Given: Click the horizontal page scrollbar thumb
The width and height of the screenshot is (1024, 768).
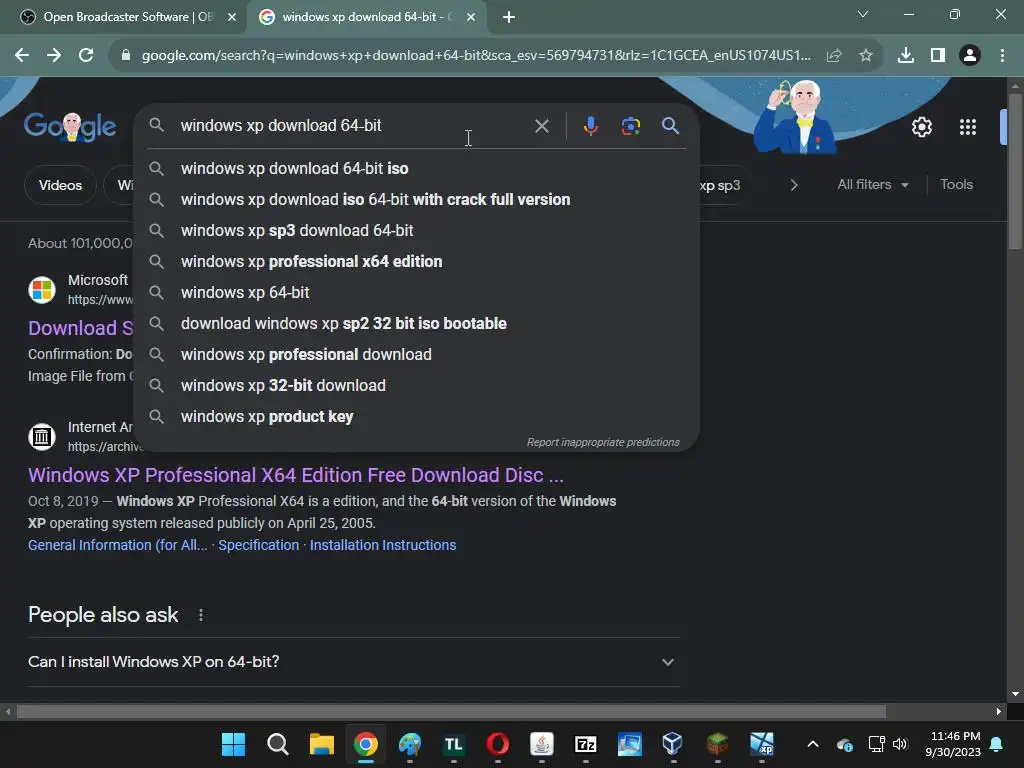Looking at the screenshot, I should pyautogui.click(x=451, y=711).
